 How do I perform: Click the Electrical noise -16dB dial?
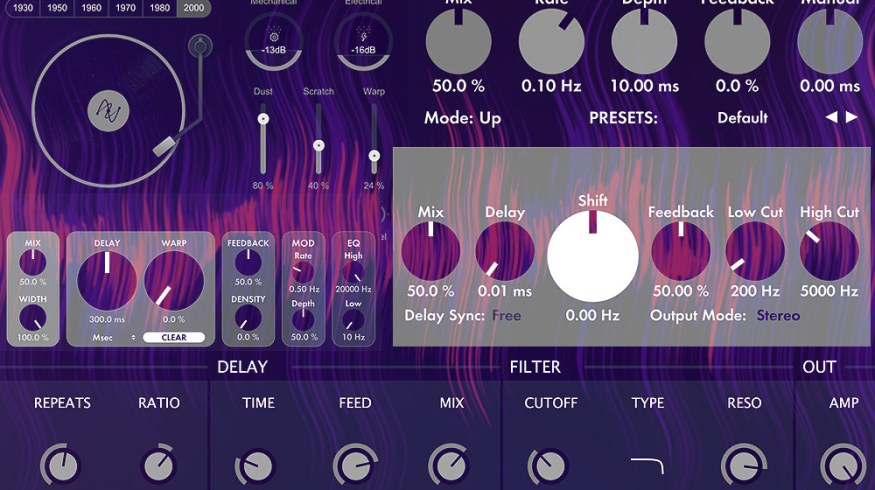(x=363, y=50)
